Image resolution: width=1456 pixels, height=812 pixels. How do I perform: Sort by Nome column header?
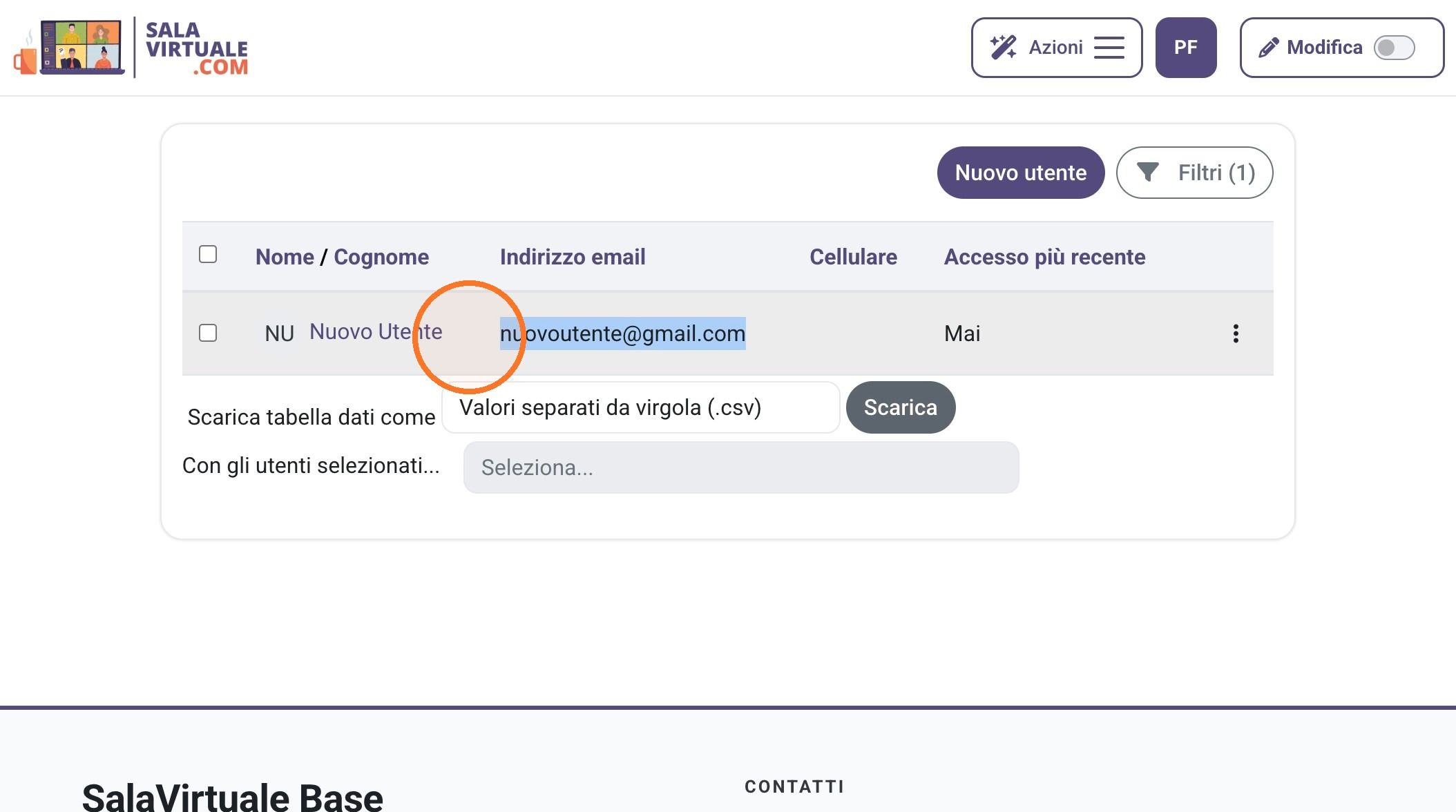coord(285,257)
